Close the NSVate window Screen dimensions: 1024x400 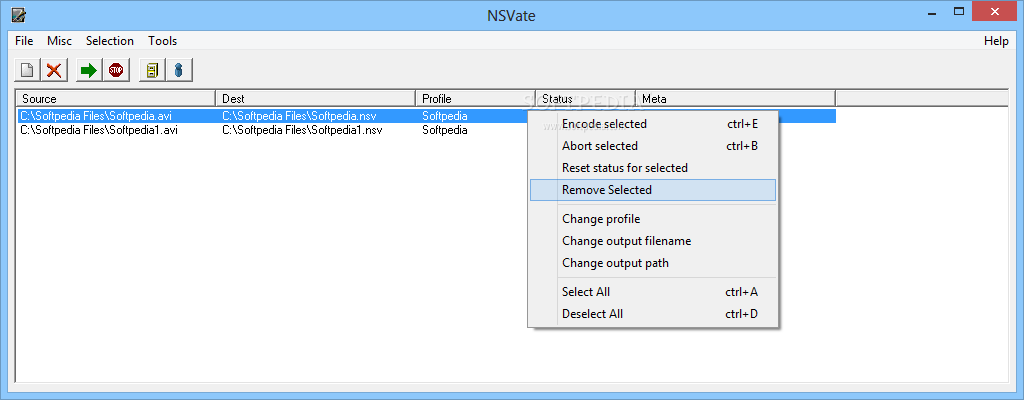pyautogui.click(x=995, y=11)
